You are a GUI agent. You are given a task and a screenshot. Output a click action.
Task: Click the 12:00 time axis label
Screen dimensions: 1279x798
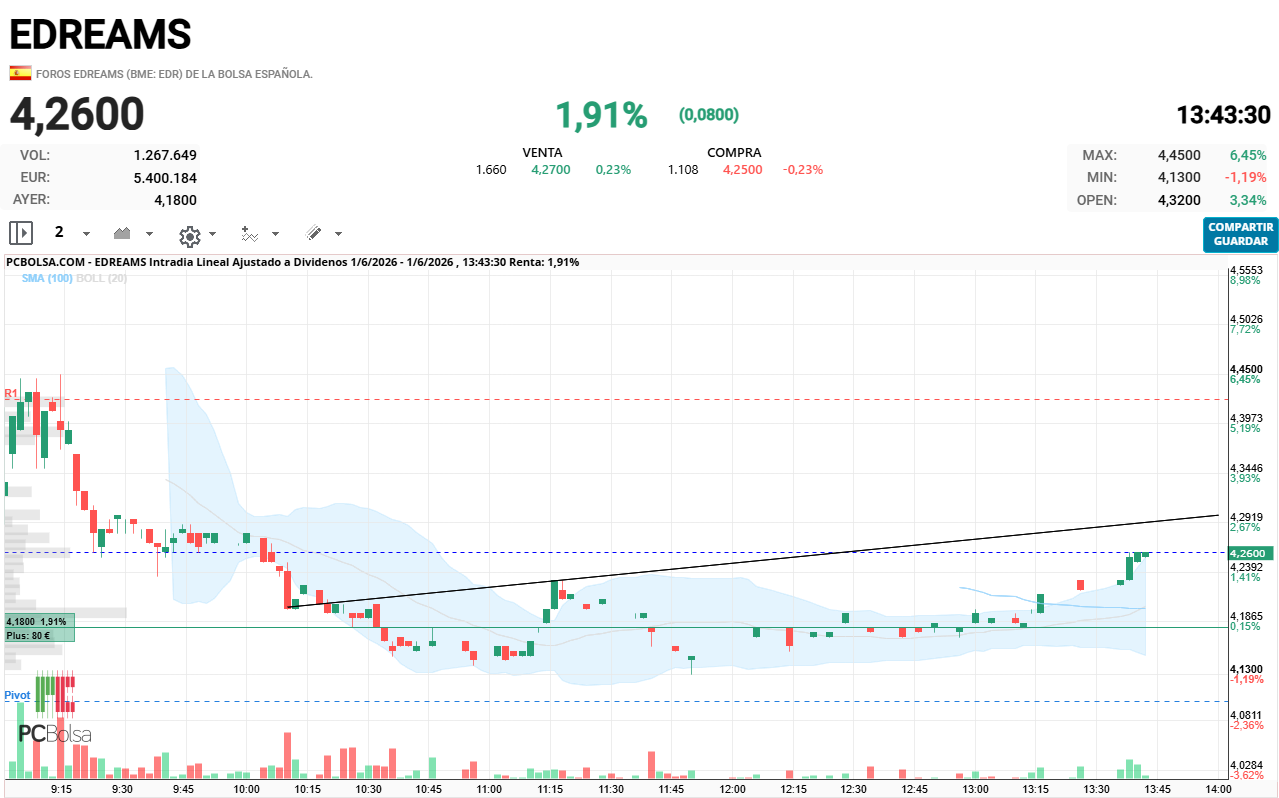732,789
